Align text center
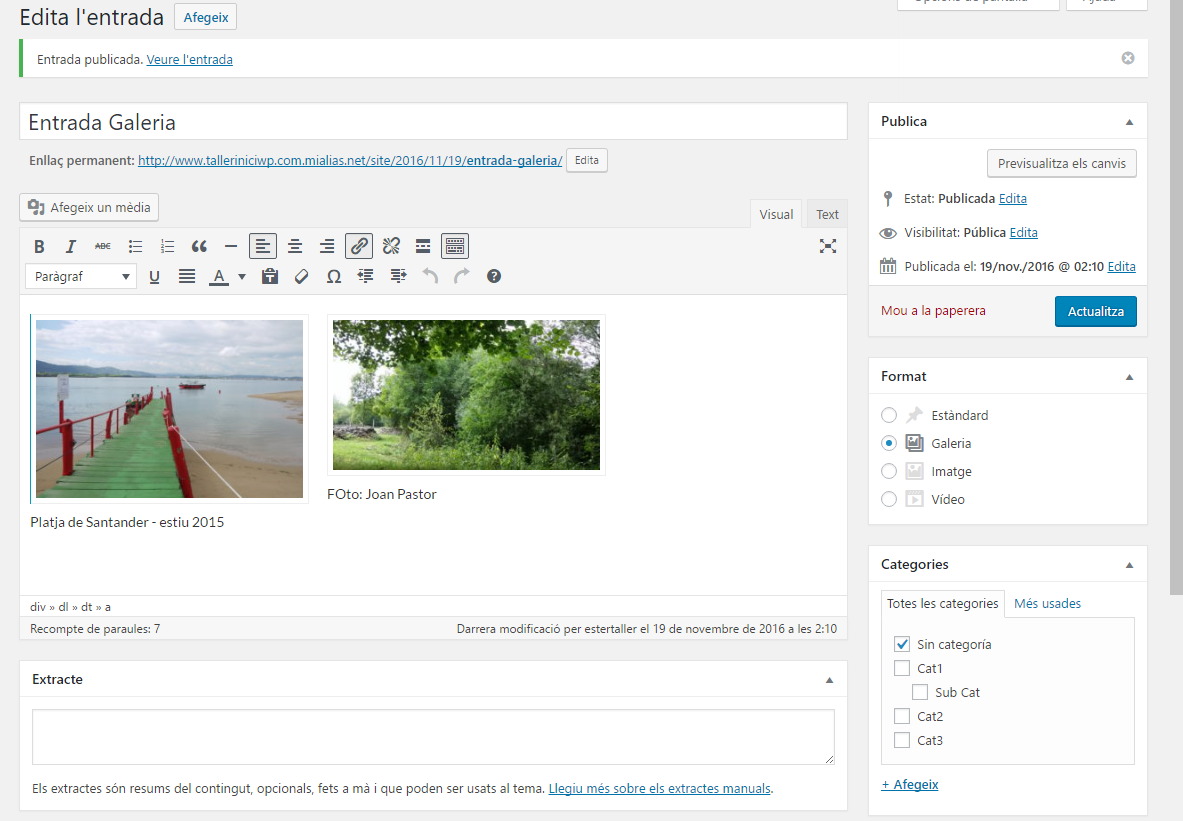The image size is (1183, 821). [x=295, y=246]
